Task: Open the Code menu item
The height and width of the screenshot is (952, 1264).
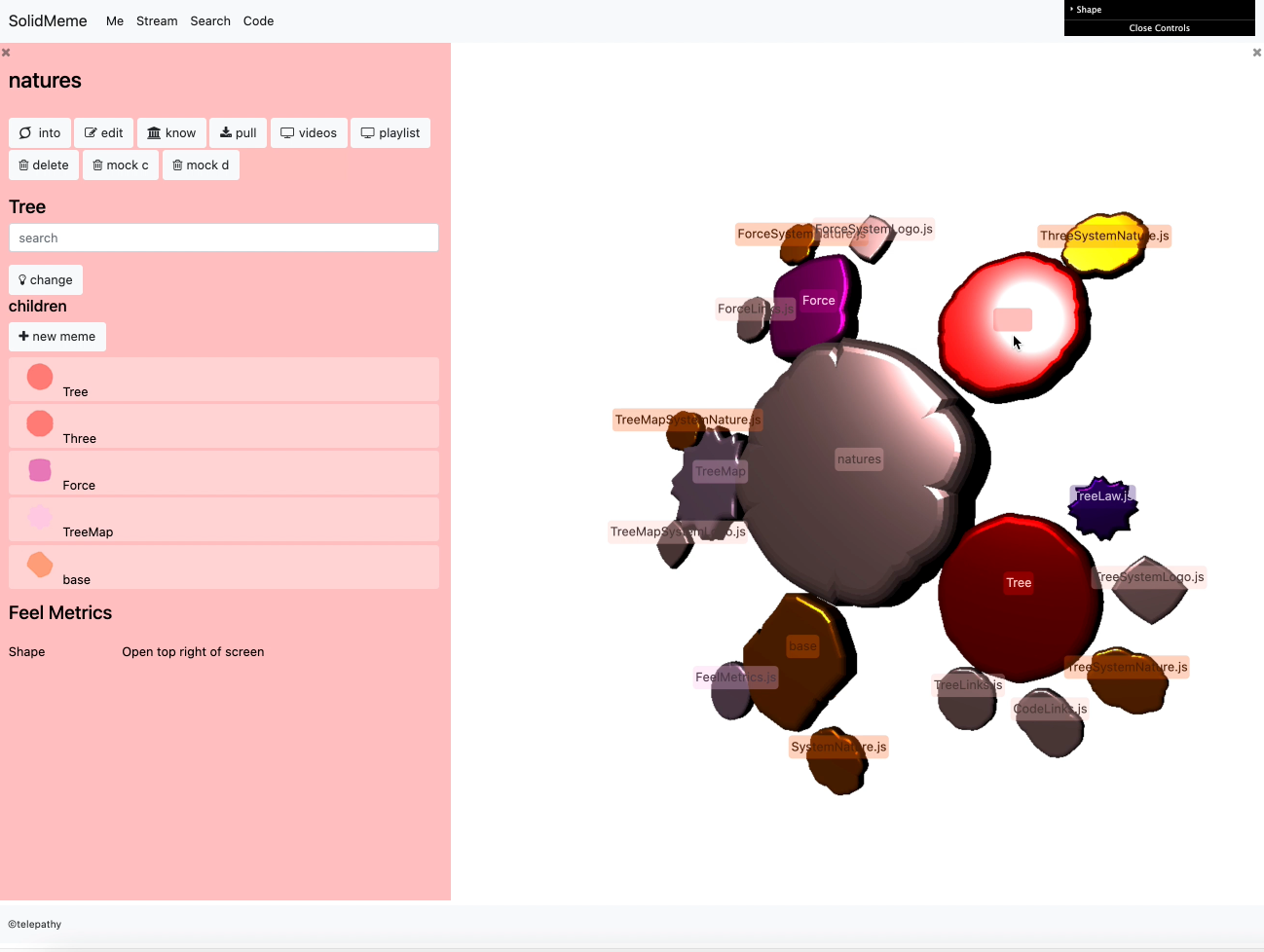Action: point(258,20)
